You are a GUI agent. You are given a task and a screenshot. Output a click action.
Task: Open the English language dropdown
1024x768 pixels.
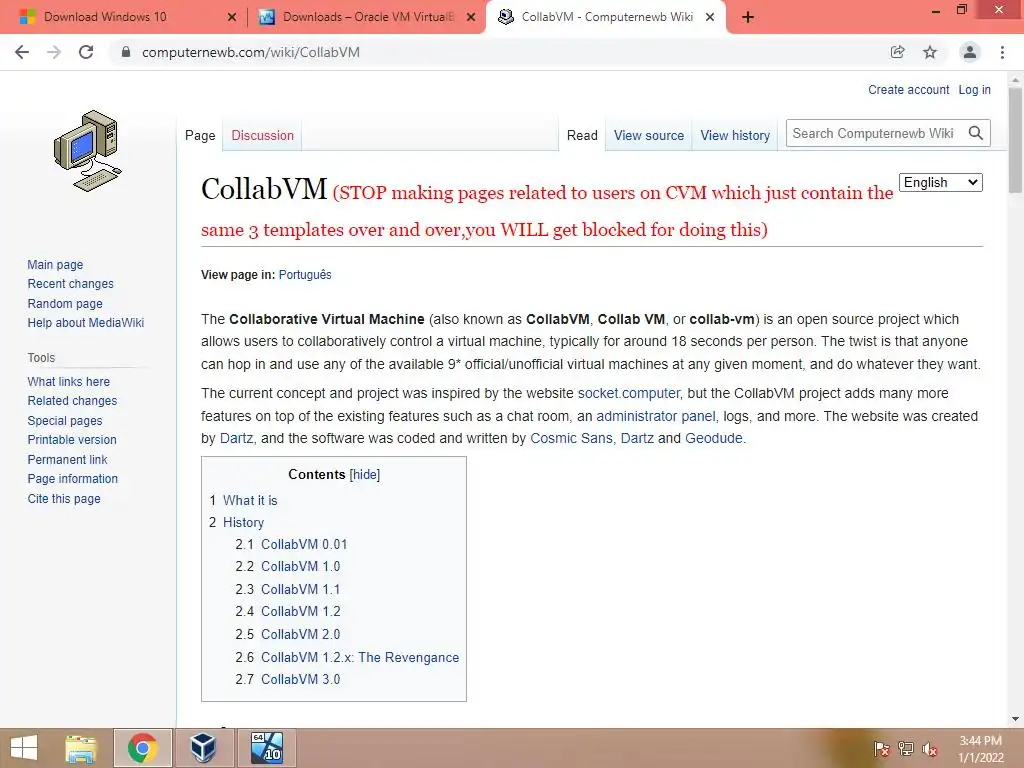940,182
